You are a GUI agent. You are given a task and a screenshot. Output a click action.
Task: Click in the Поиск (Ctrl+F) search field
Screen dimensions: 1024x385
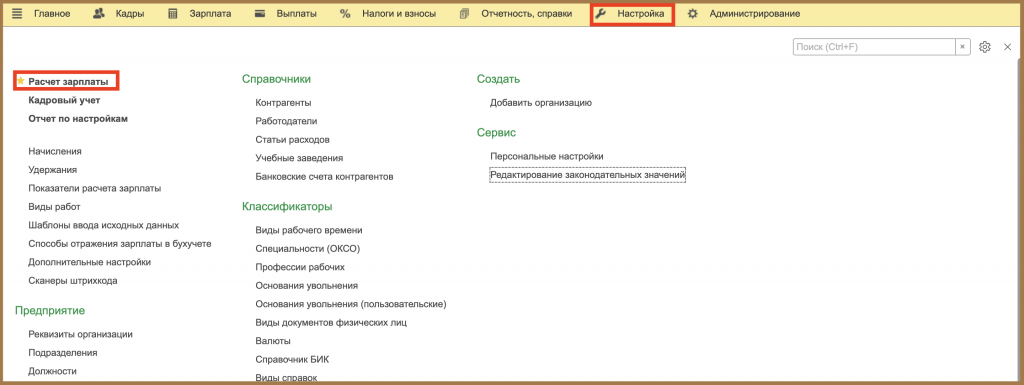click(x=874, y=47)
